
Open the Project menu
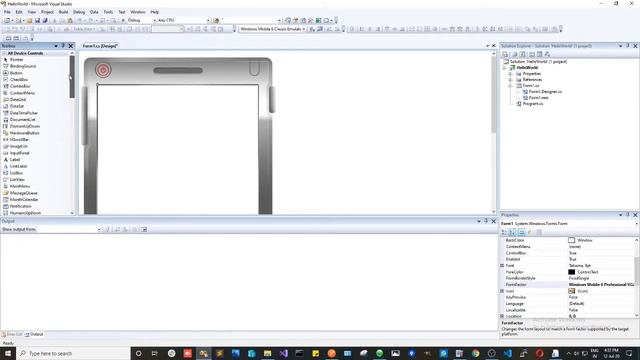pos(47,12)
